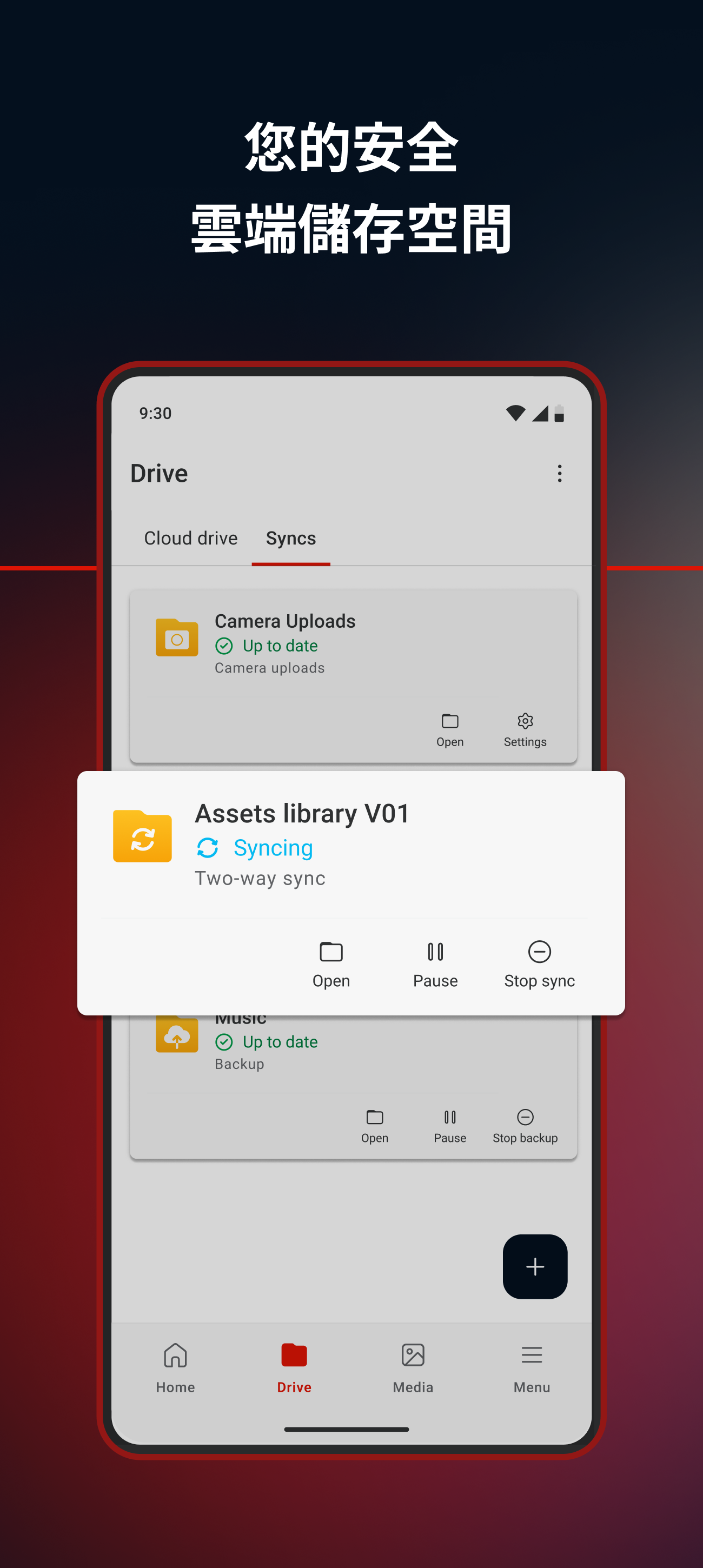Click the Camera Uploads folder icon
This screenshot has width=703, height=1568.
click(176, 637)
